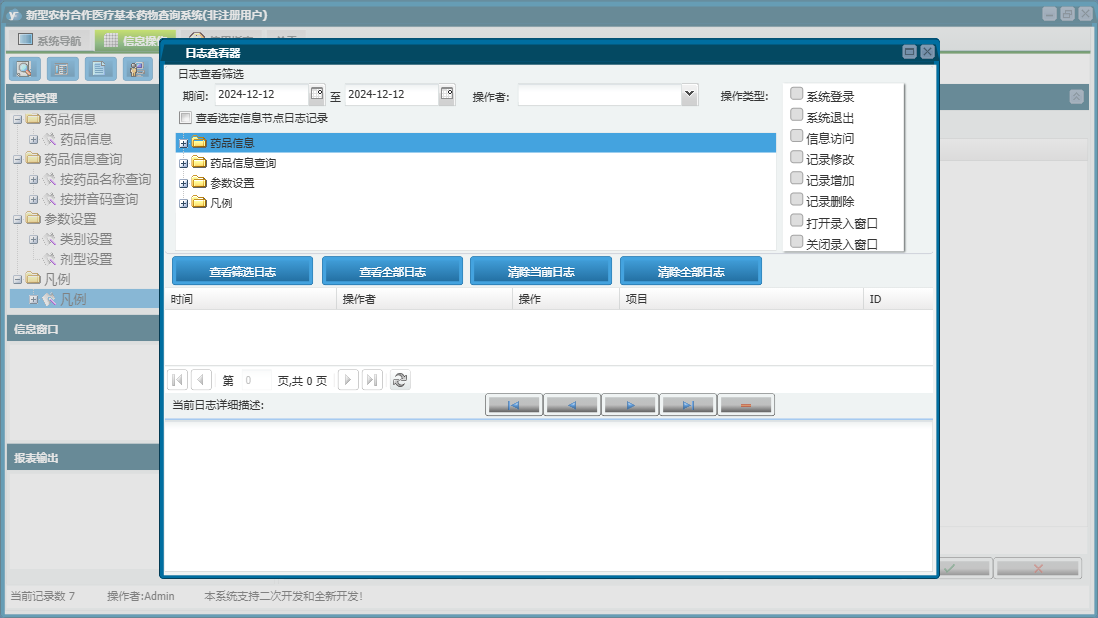Expand 药品信息查询 node in log tree
The height and width of the screenshot is (618, 1098).
(183, 163)
